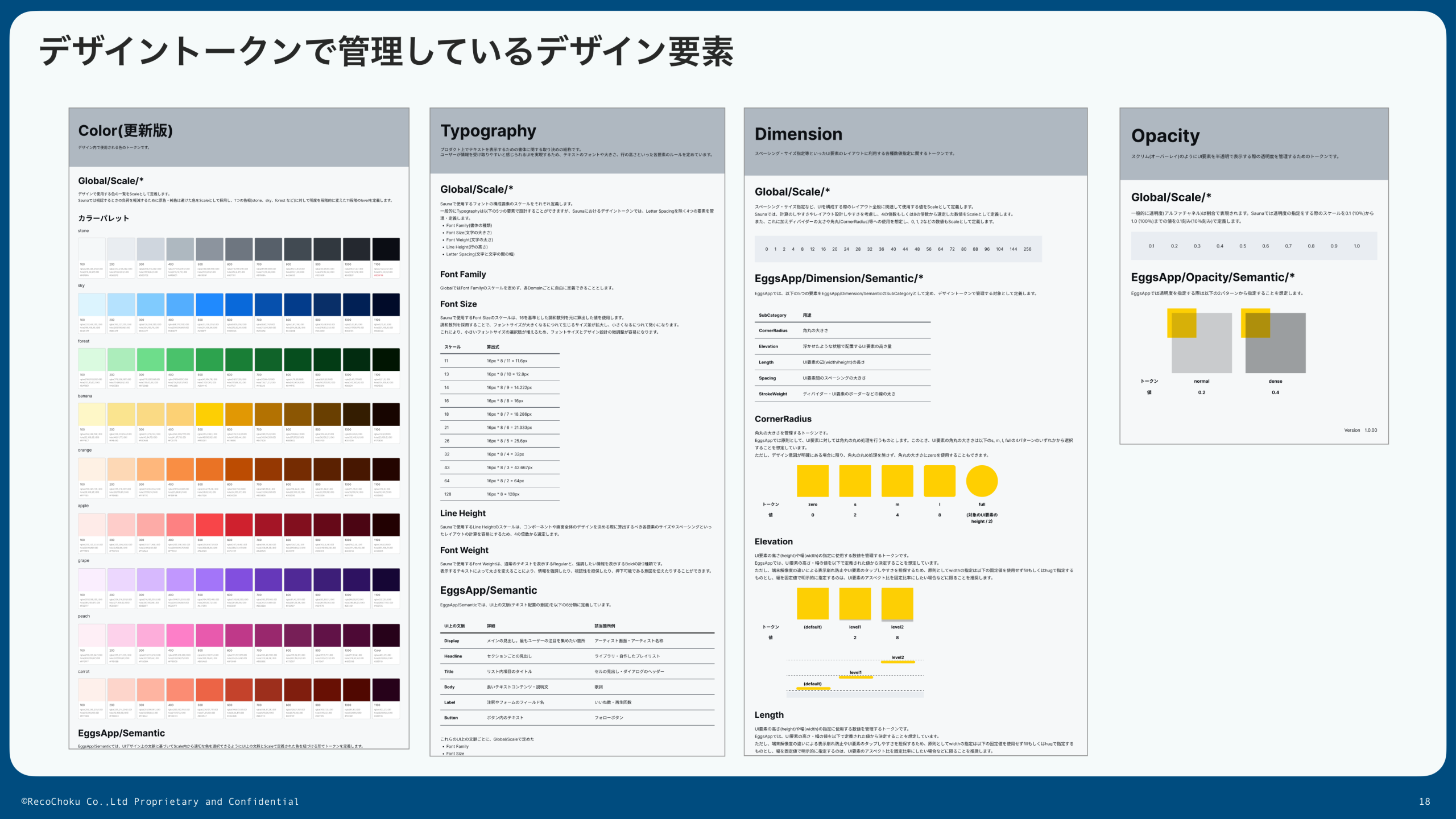Expand the EggsApp/Semantic section in Color panel
The height and width of the screenshot is (819, 1456).
[x=121, y=733]
